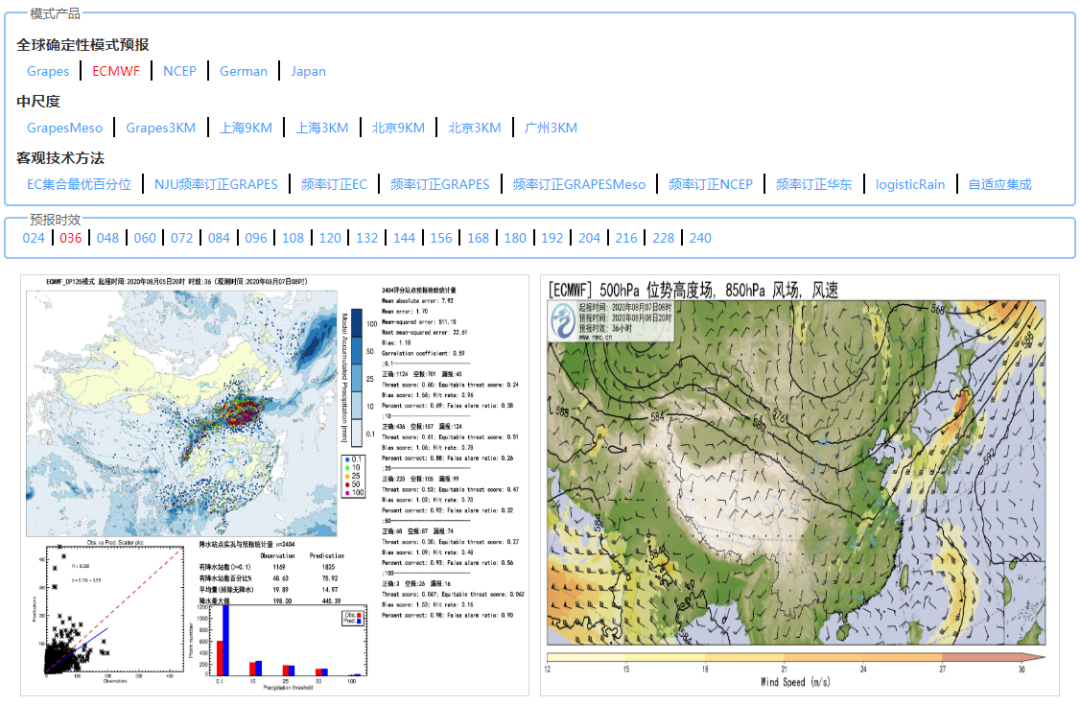Open EC集合最优百分位 method
1080x705 pixels.
(79, 184)
